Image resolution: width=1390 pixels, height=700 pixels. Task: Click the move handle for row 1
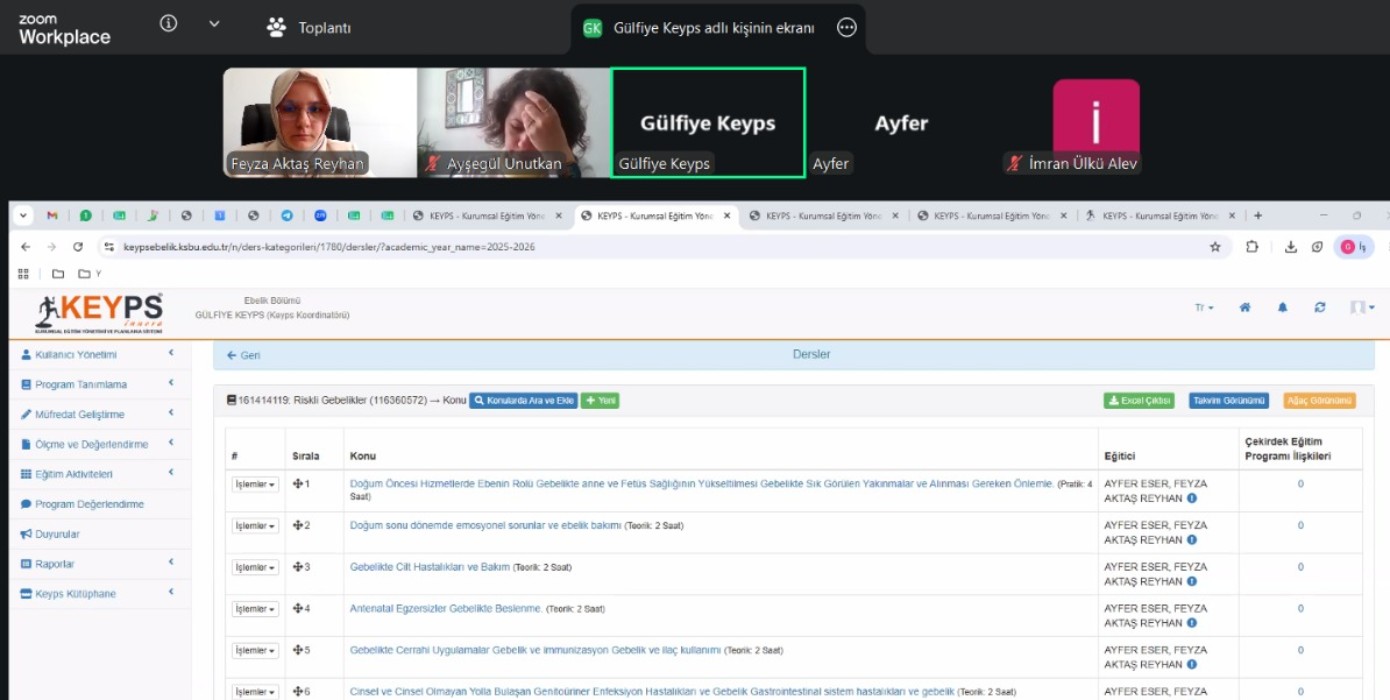[x=297, y=484]
